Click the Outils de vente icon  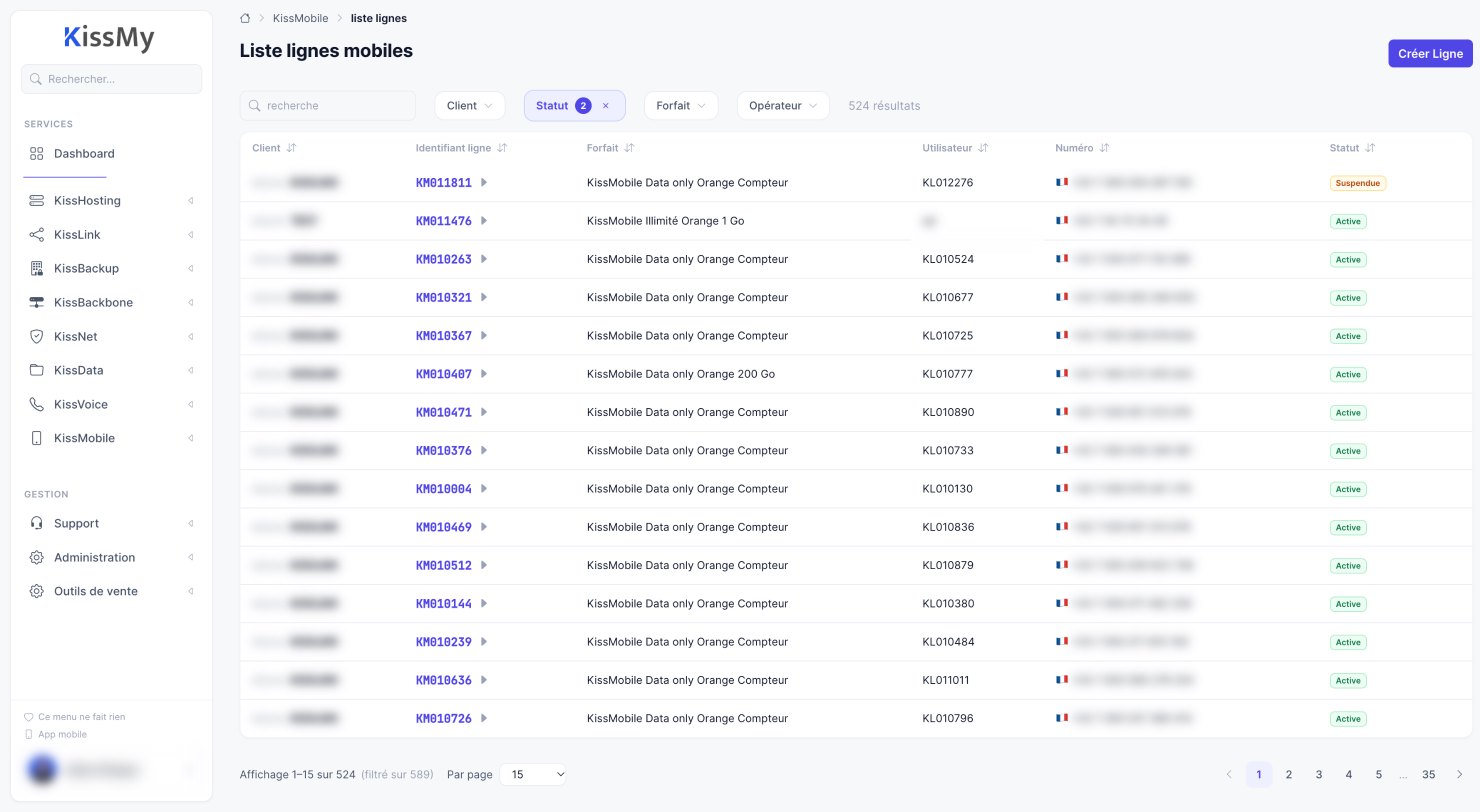(37, 592)
